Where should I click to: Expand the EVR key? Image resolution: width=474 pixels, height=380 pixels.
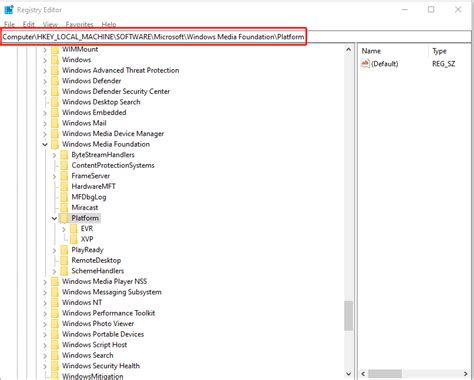pyautogui.click(x=64, y=229)
